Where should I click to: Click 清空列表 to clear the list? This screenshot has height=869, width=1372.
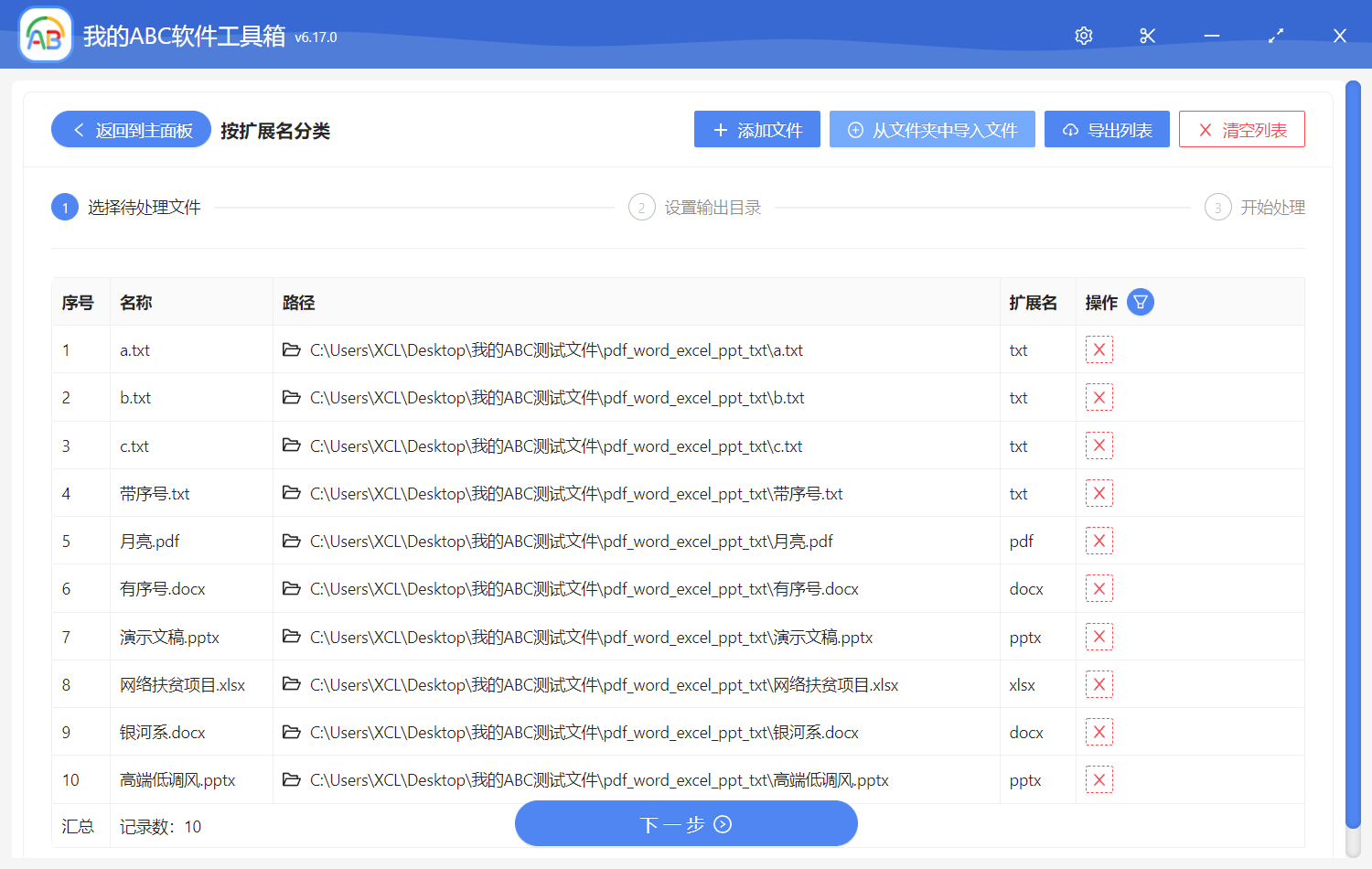pos(1241,129)
